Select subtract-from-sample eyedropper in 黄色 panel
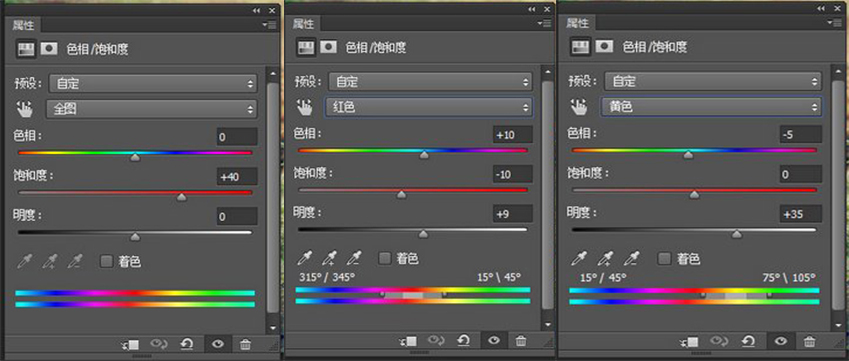The image size is (849, 361). point(630,258)
